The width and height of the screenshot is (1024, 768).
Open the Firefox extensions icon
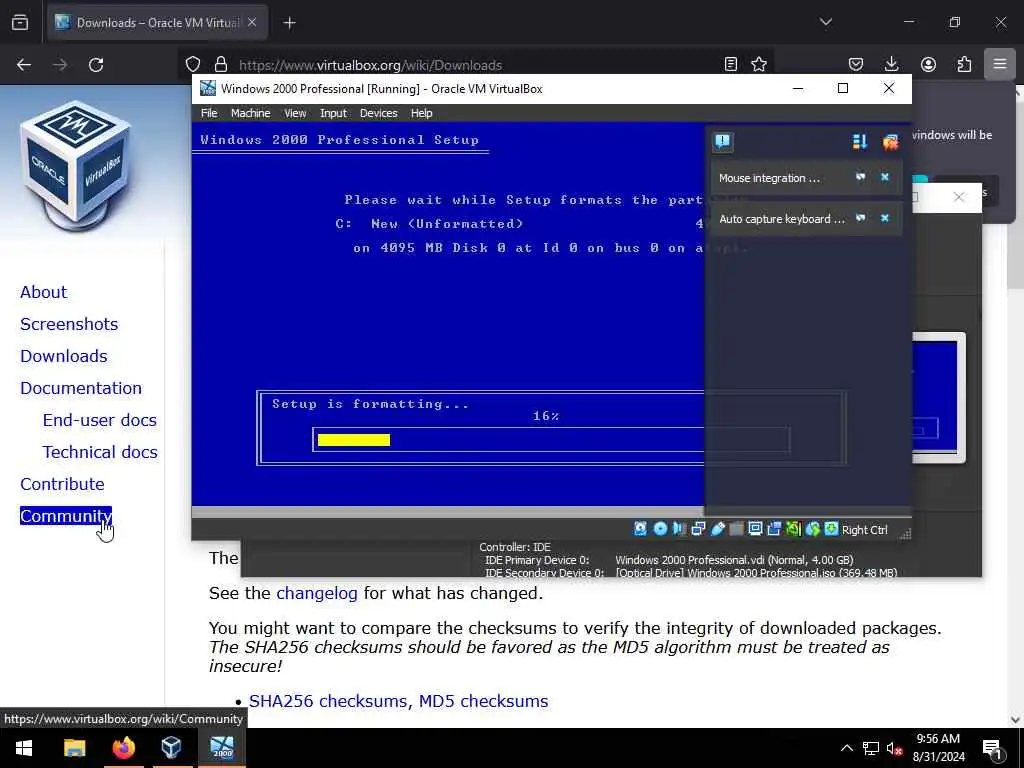click(964, 64)
